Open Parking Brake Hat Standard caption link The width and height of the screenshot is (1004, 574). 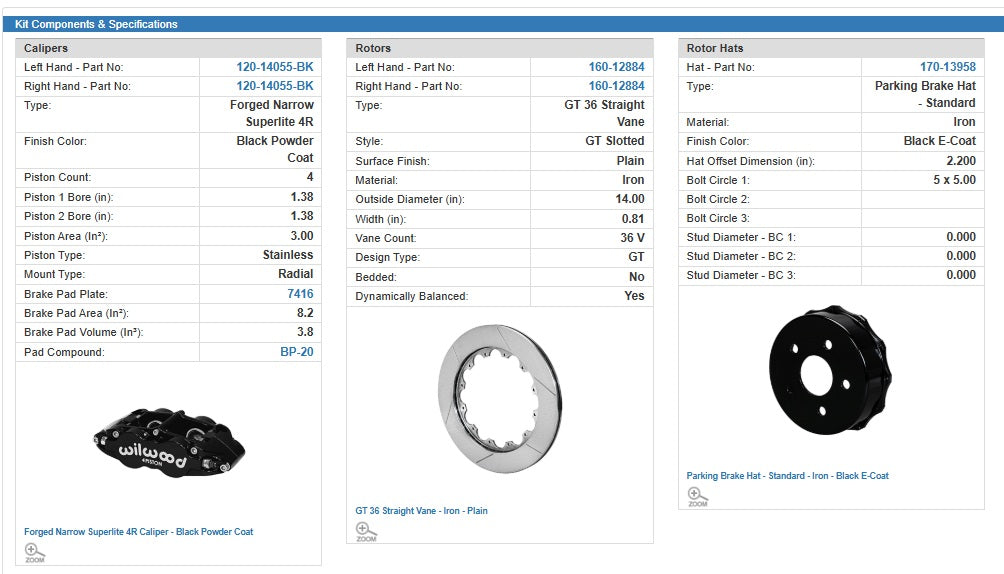[x=787, y=476]
